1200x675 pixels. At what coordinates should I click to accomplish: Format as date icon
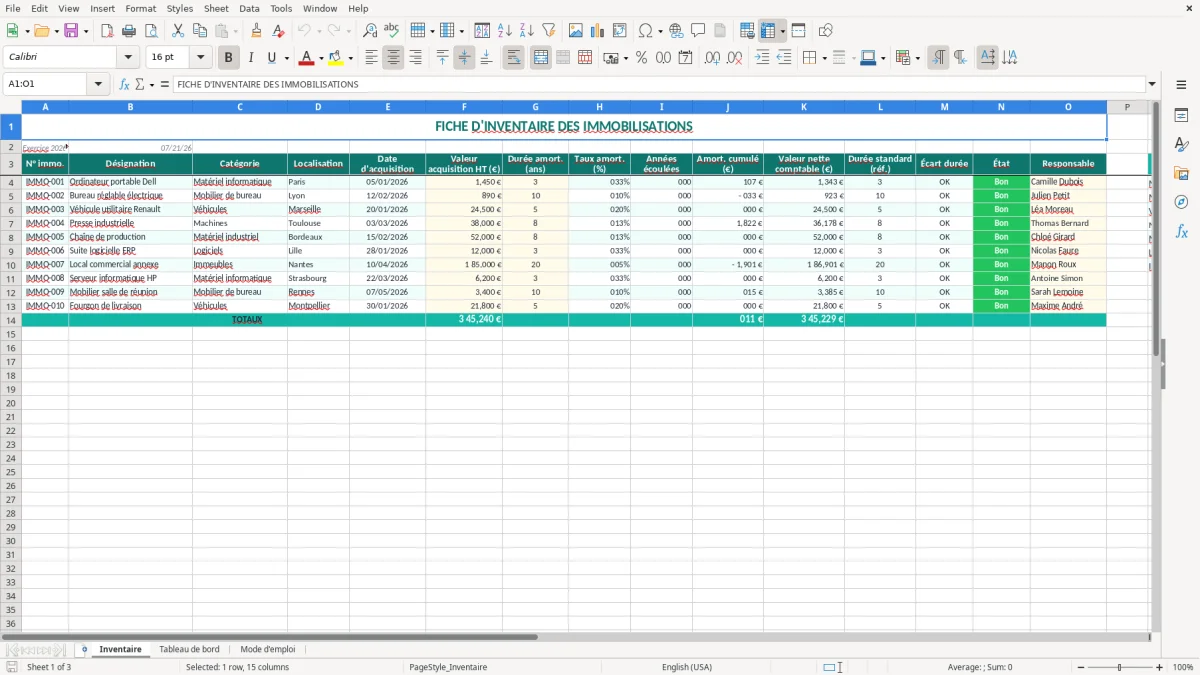tap(685, 58)
